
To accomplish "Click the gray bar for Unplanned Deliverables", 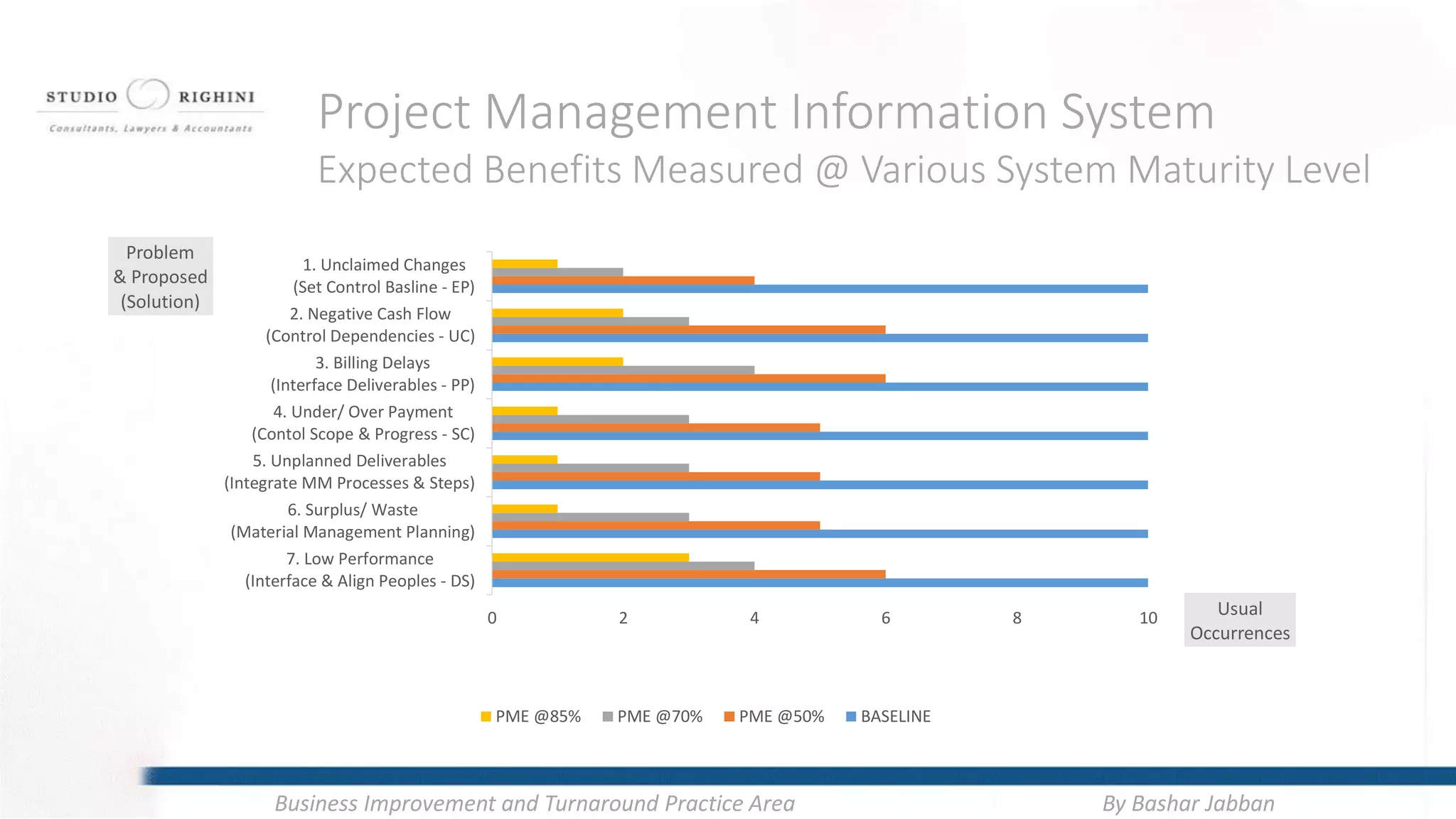I will [x=590, y=468].
